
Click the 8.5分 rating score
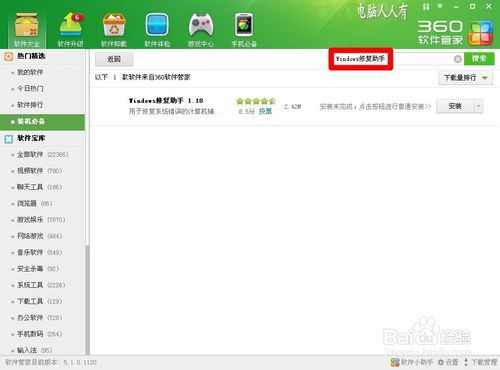(247, 112)
